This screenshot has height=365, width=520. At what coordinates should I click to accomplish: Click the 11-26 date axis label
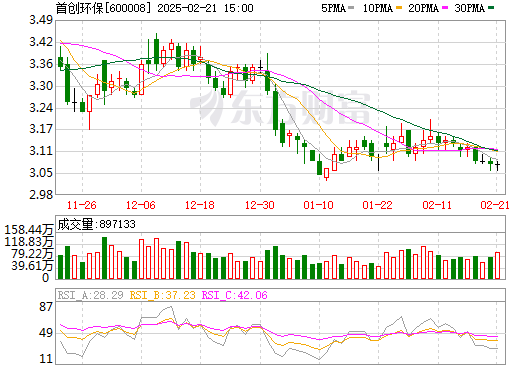82,205
